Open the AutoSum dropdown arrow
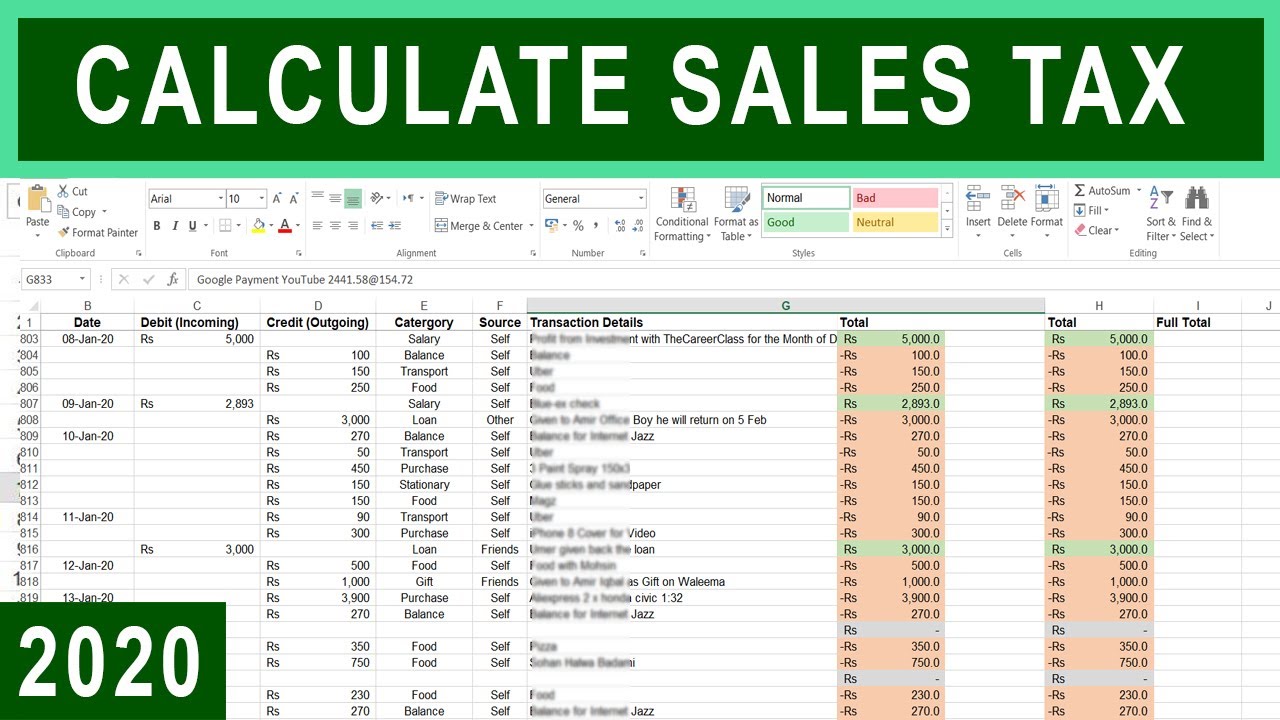Viewport: 1280px width, 720px height. 1139,190
